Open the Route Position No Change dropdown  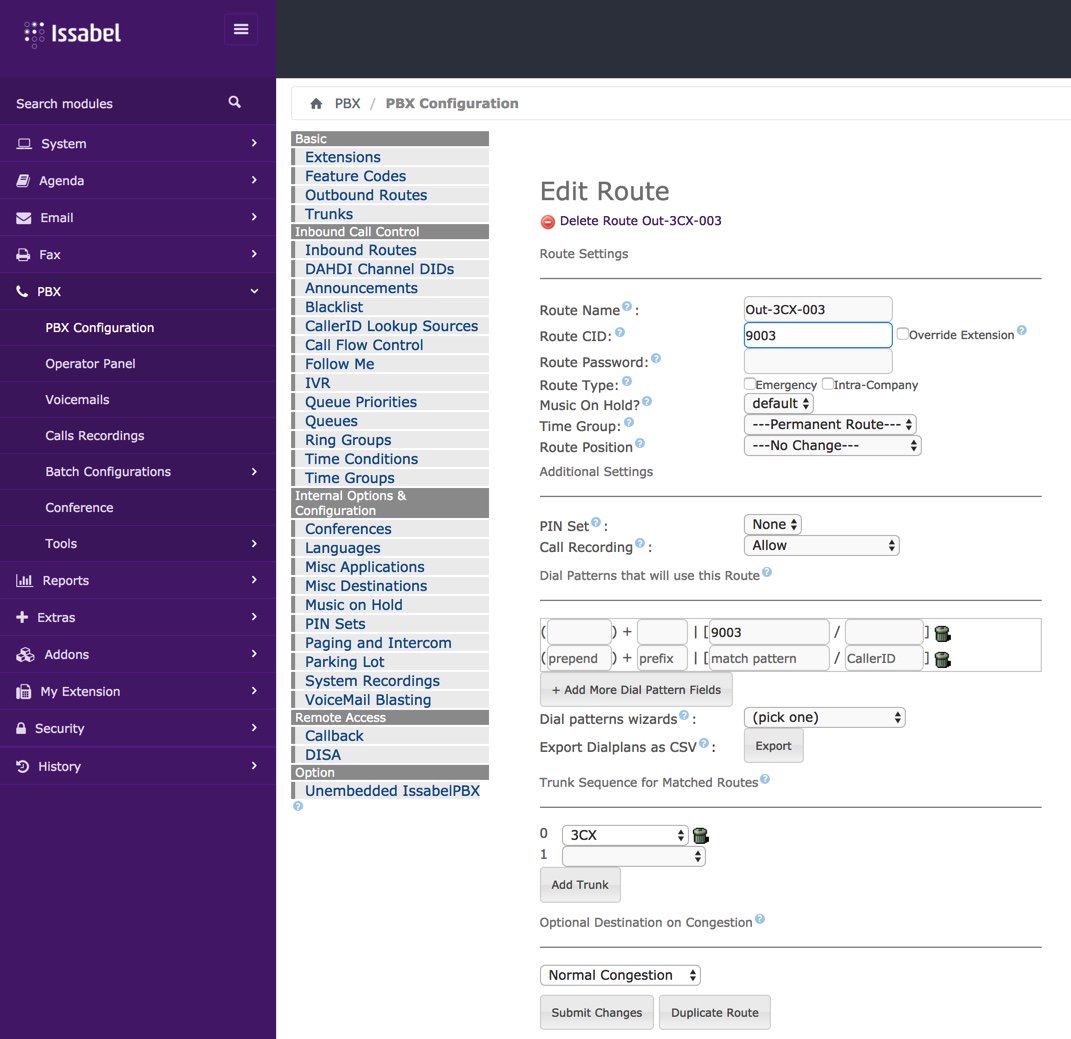[833, 446]
